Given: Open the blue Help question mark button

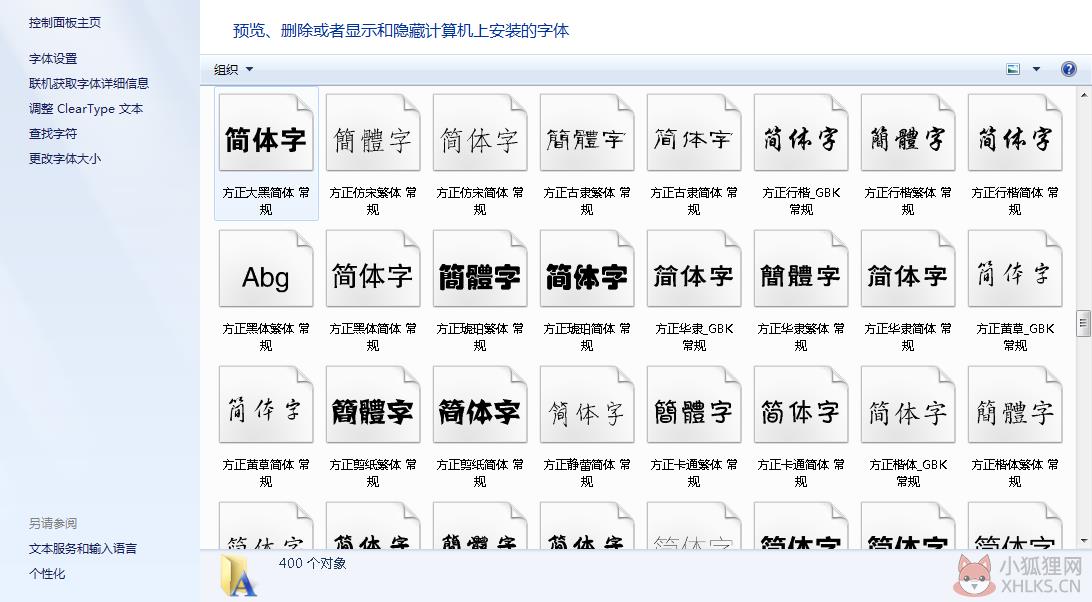Looking at the screenshot, I should click(x=1068, y=69).
